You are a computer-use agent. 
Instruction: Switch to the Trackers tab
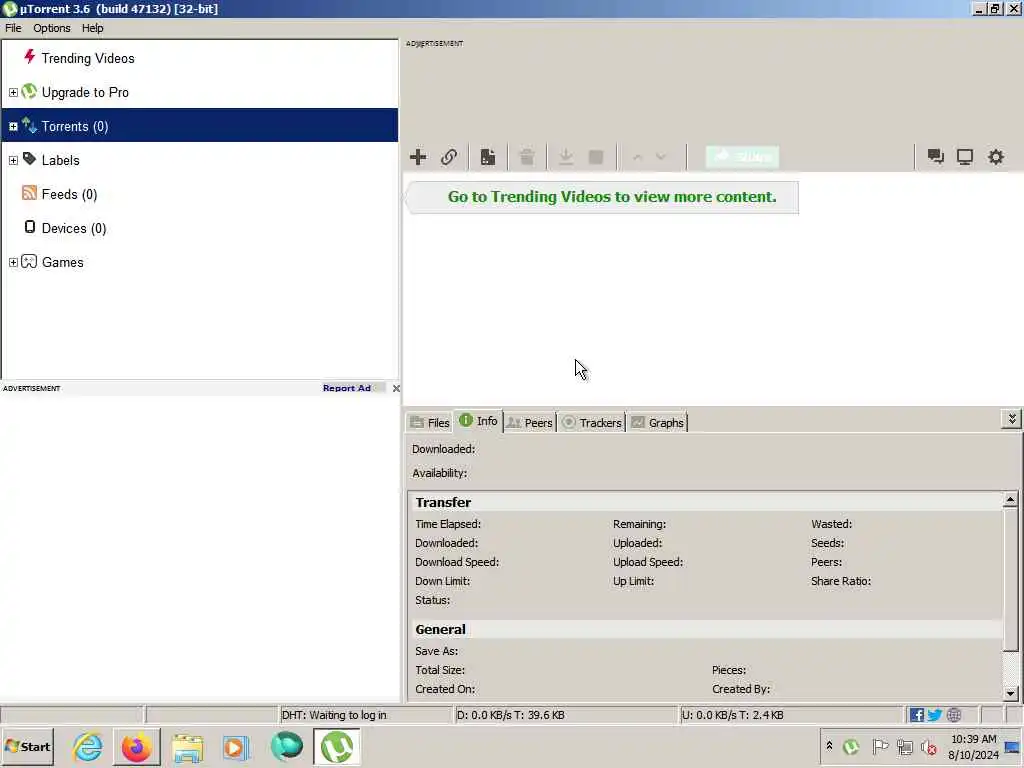592,423
